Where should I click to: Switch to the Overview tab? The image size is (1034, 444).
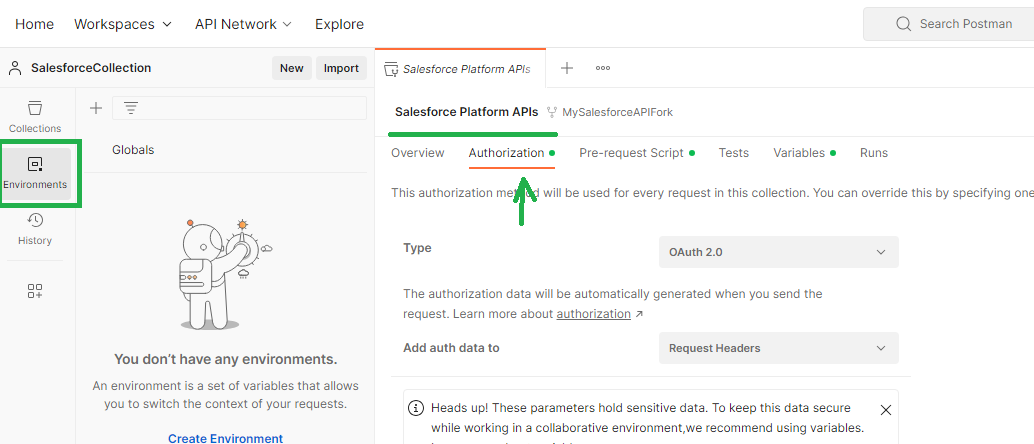(x=417, y=153)
